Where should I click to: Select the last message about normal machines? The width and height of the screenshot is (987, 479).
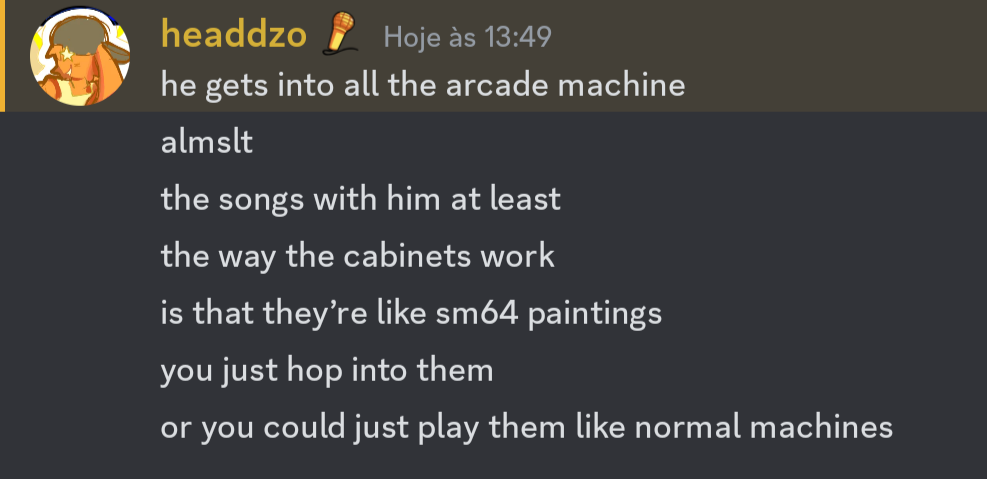click(527, 427)
